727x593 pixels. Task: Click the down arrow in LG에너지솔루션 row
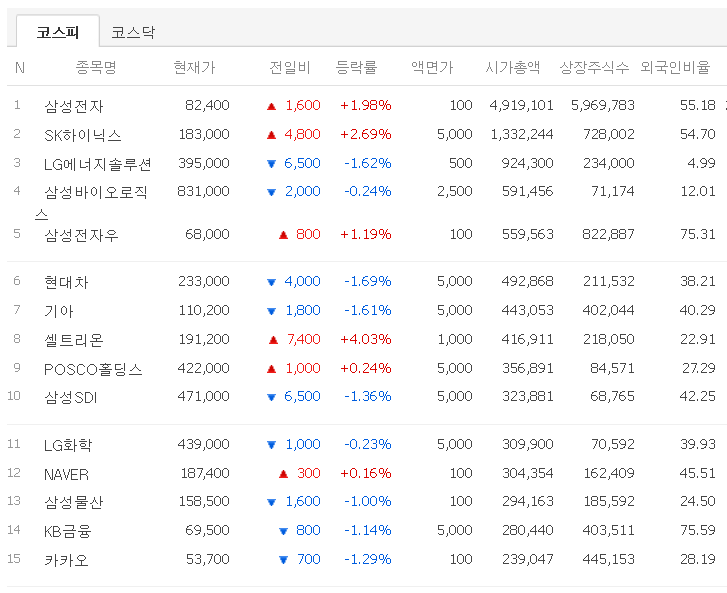[x=272, y=164]
